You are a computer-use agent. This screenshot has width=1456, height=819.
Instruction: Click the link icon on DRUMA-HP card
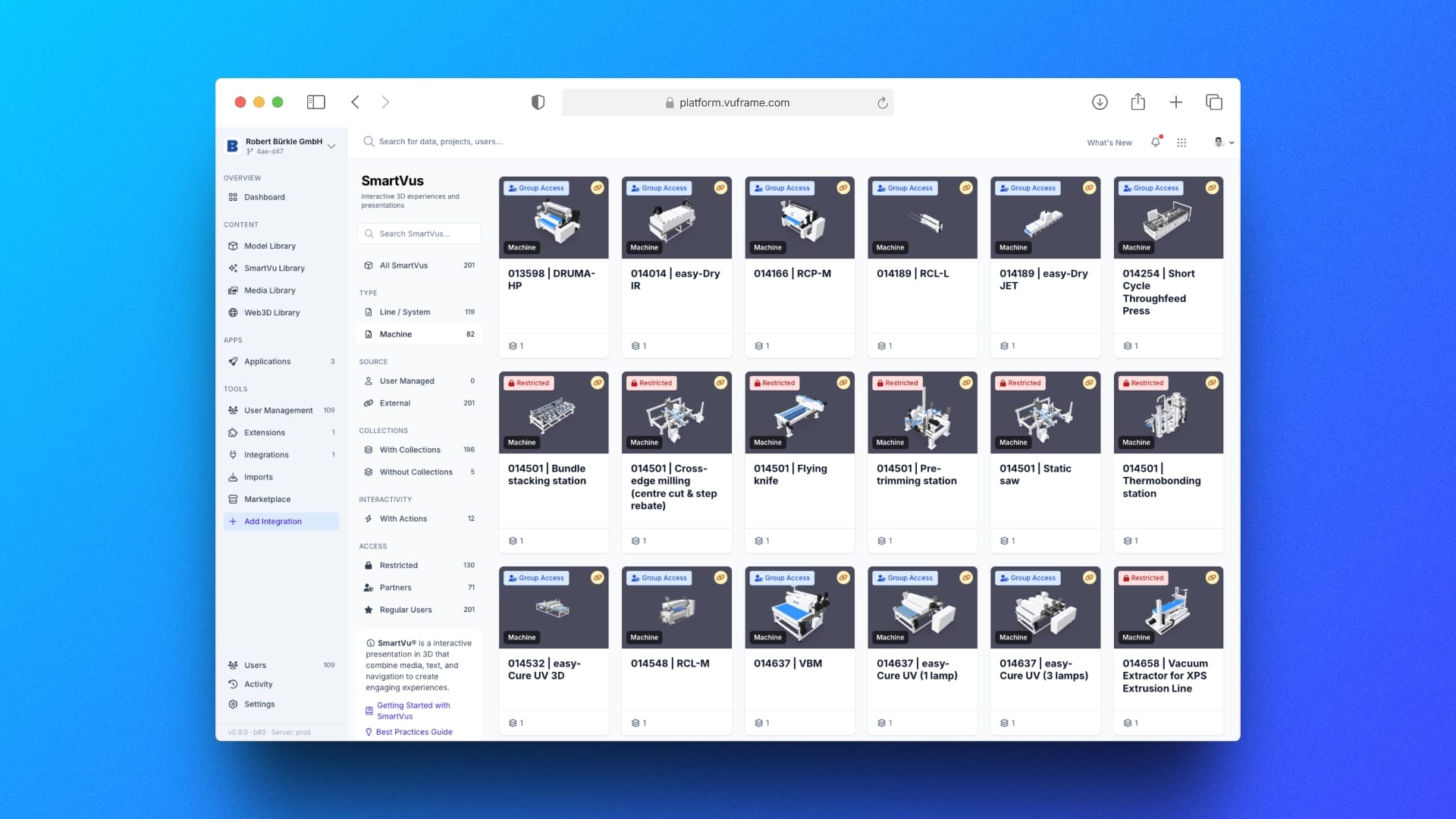598,187
